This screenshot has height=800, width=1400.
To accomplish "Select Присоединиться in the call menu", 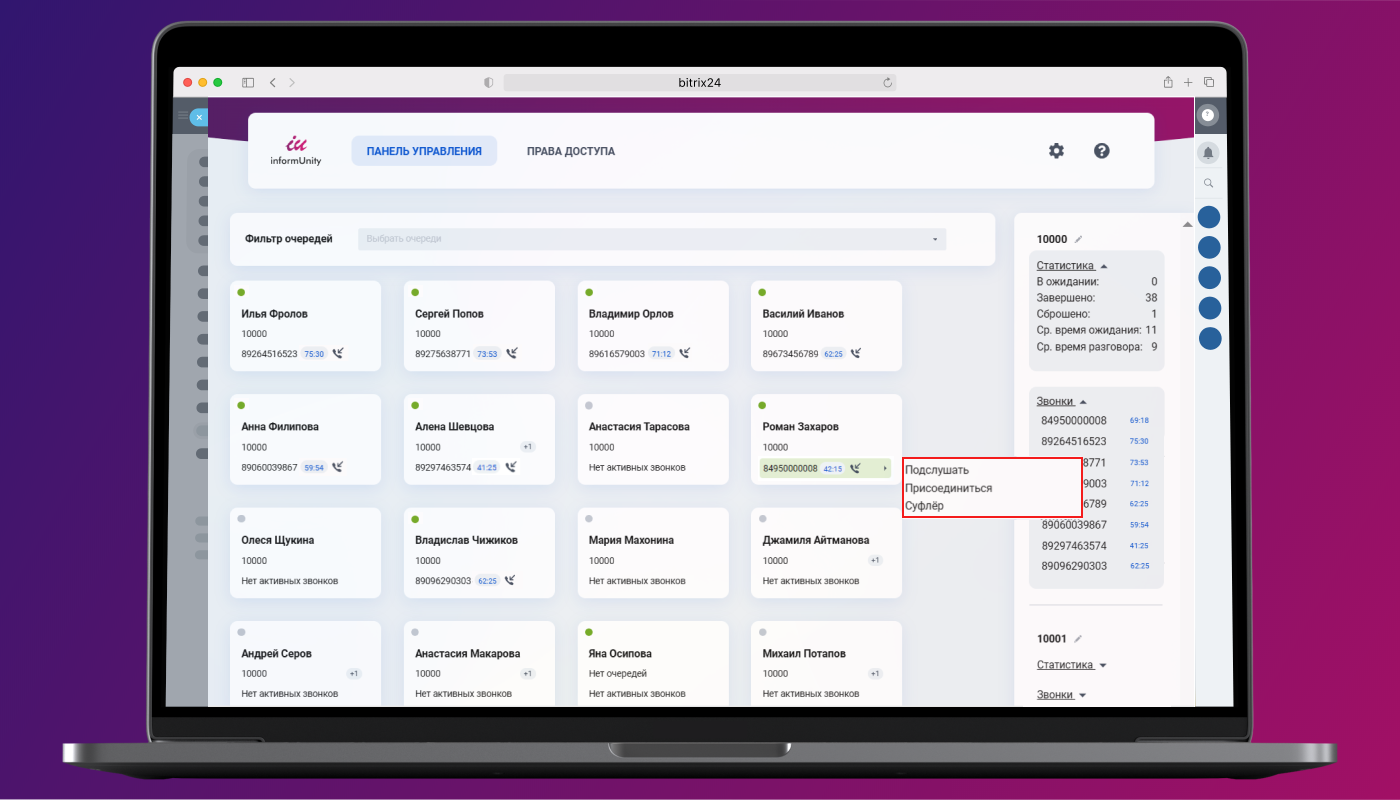I will point(948,488).
